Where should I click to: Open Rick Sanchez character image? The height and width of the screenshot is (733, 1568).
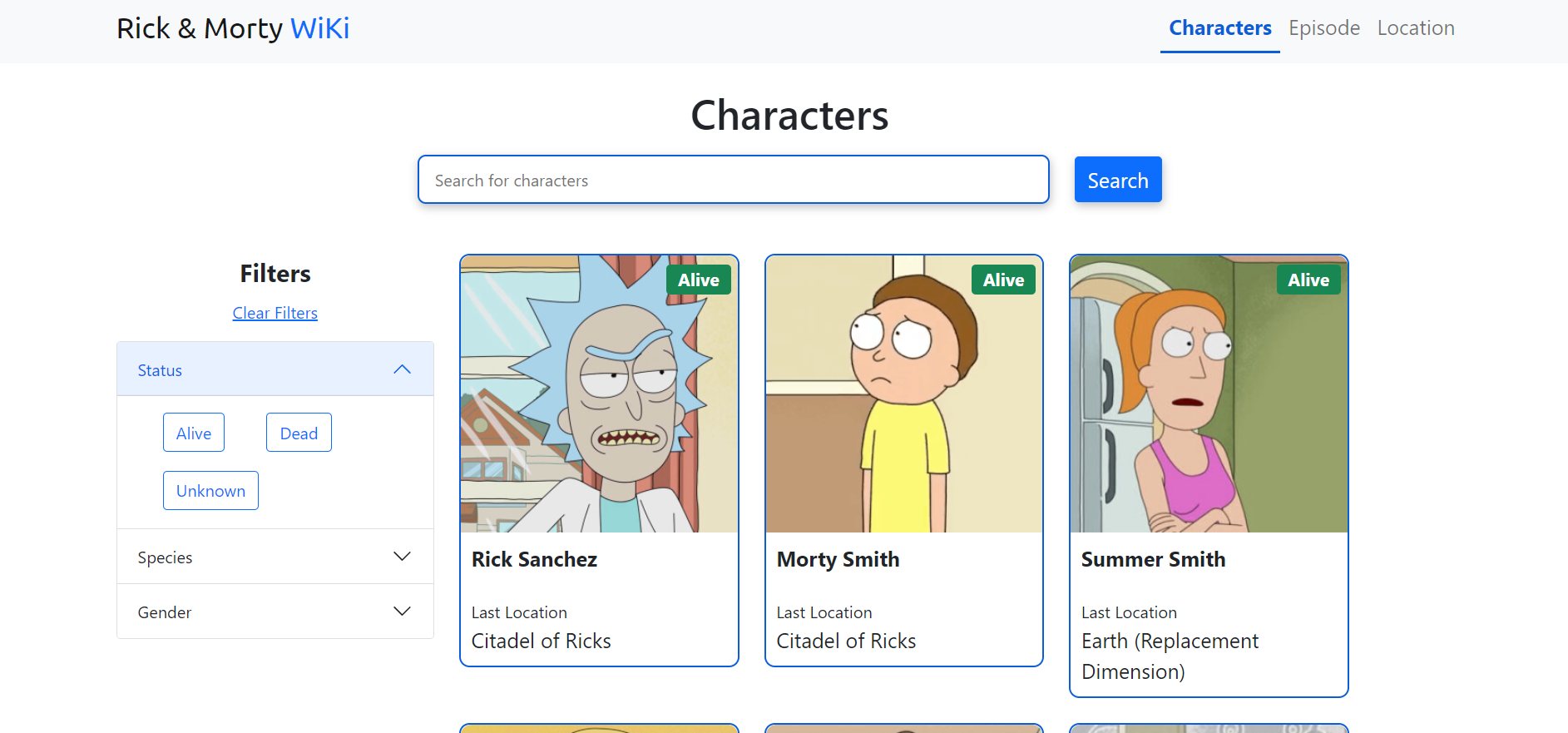(x=599, y=394)
